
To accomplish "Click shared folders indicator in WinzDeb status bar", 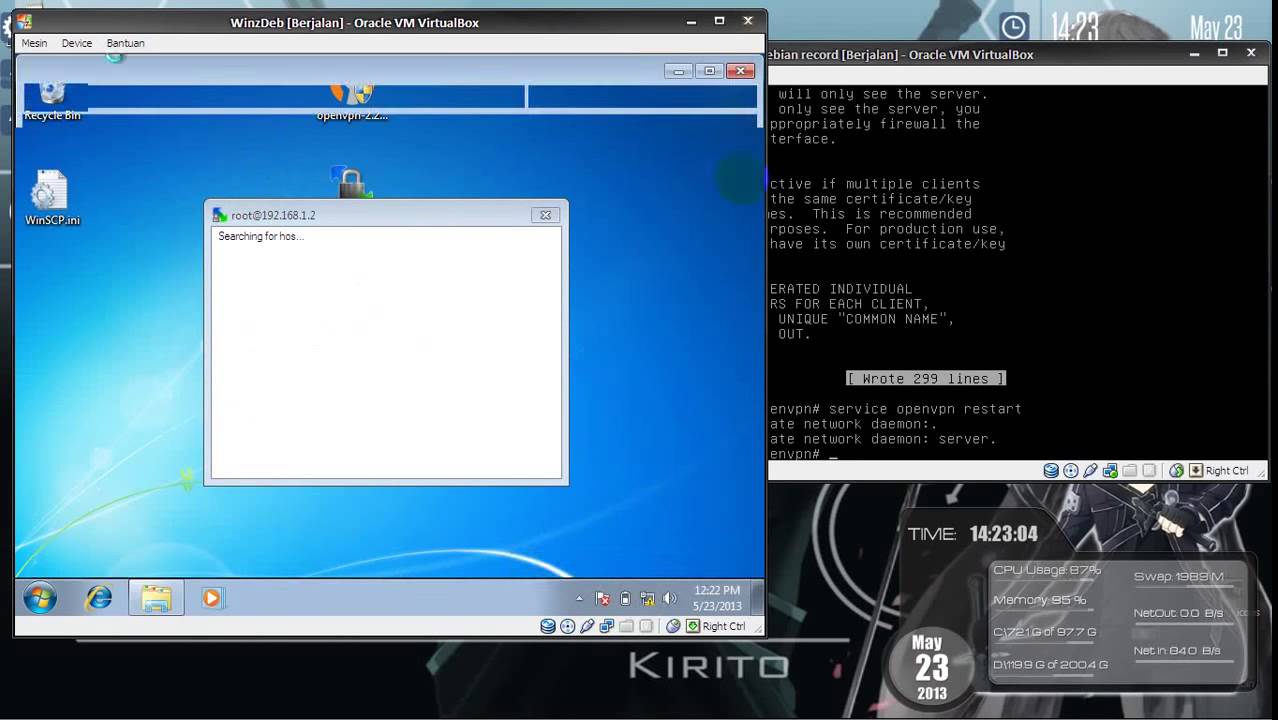I will [x=627, y=627].
